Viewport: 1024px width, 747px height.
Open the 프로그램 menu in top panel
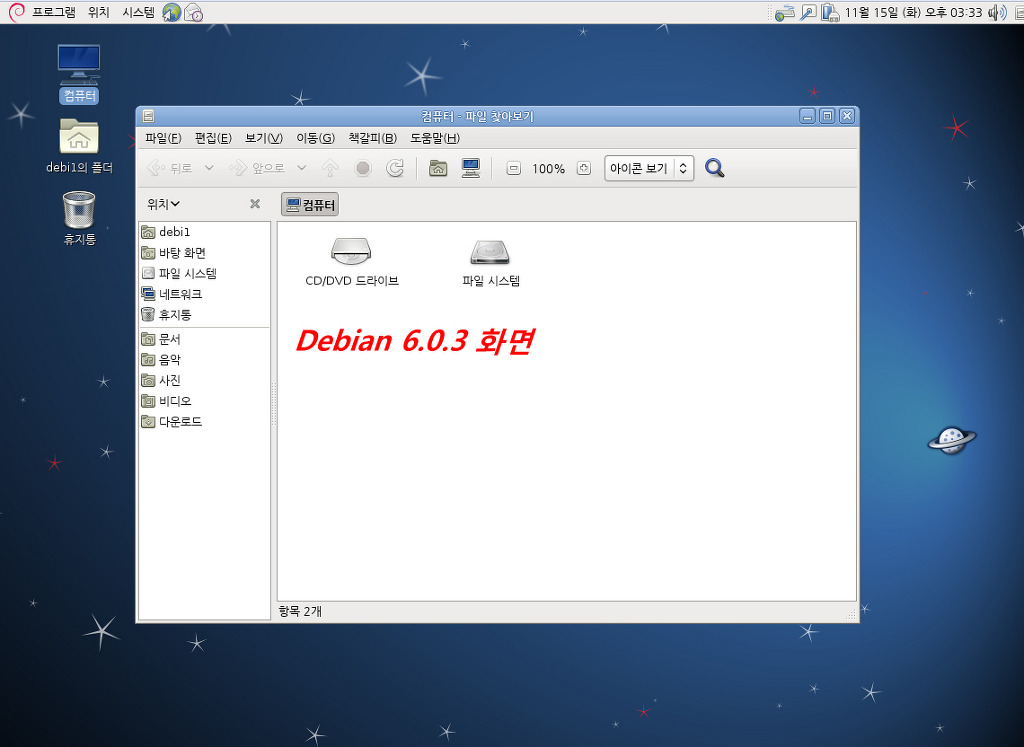[53, 12]
